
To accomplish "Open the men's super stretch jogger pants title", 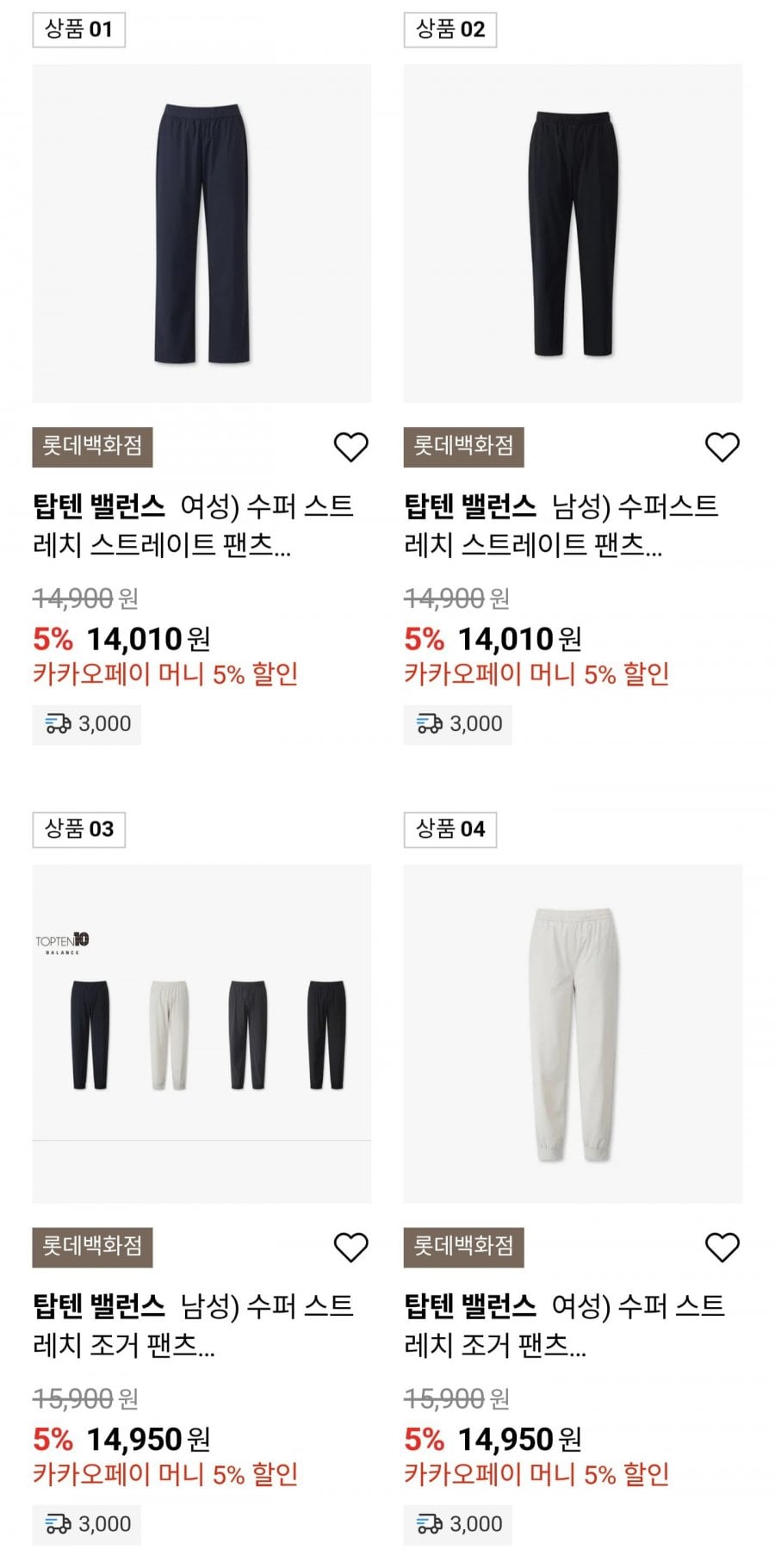I will coord(193,1325).
